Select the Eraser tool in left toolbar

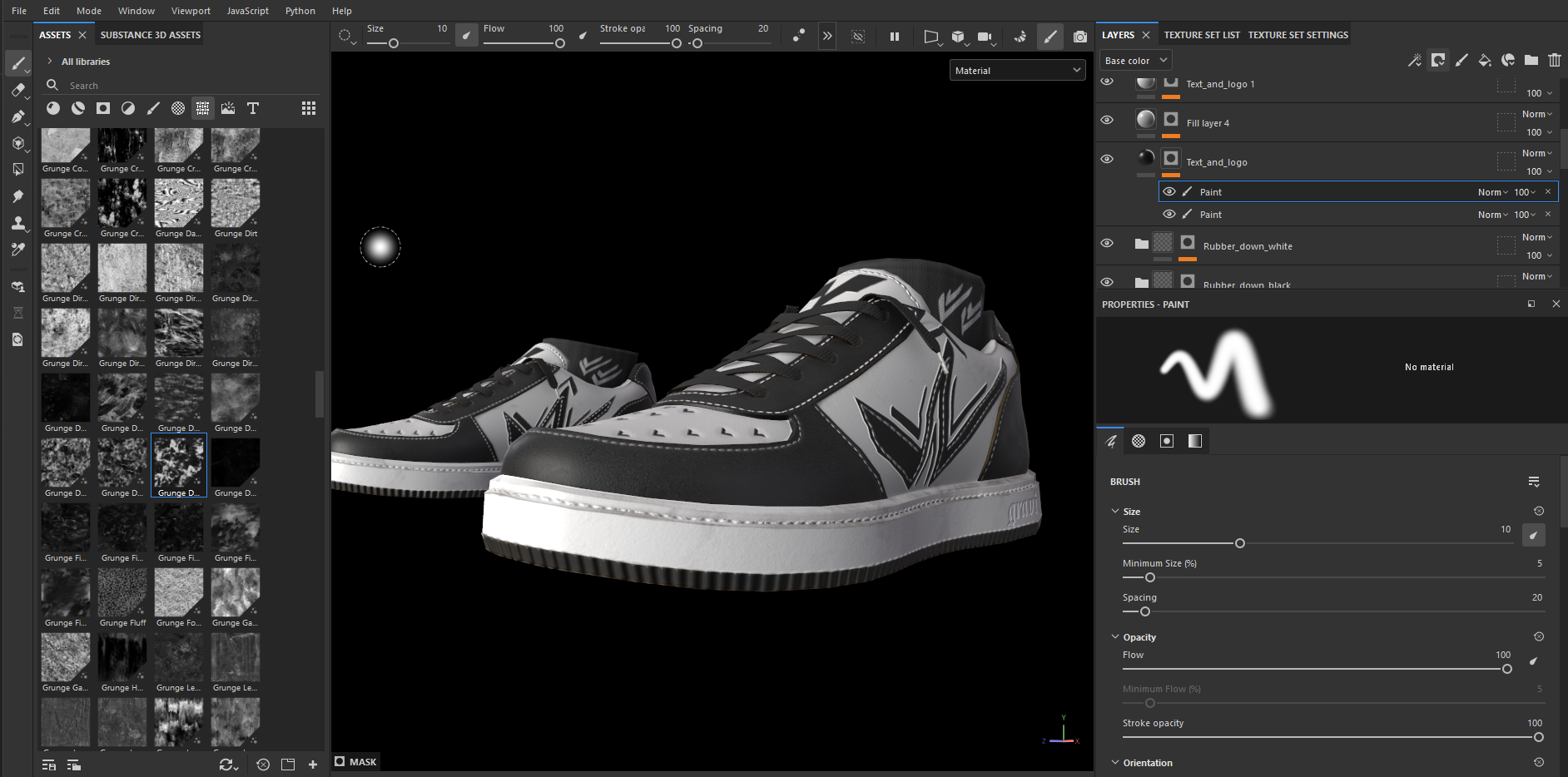17,90
